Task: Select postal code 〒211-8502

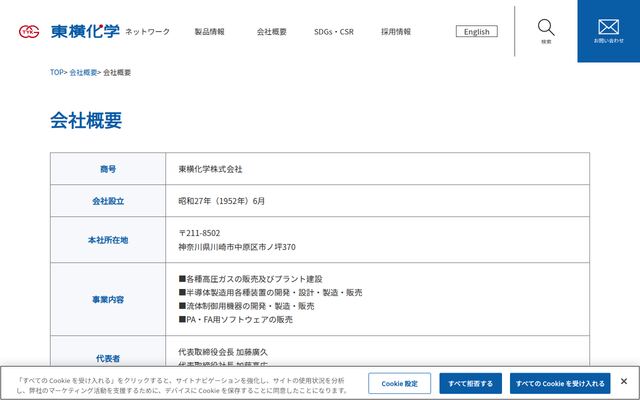Action: (199, 233)
